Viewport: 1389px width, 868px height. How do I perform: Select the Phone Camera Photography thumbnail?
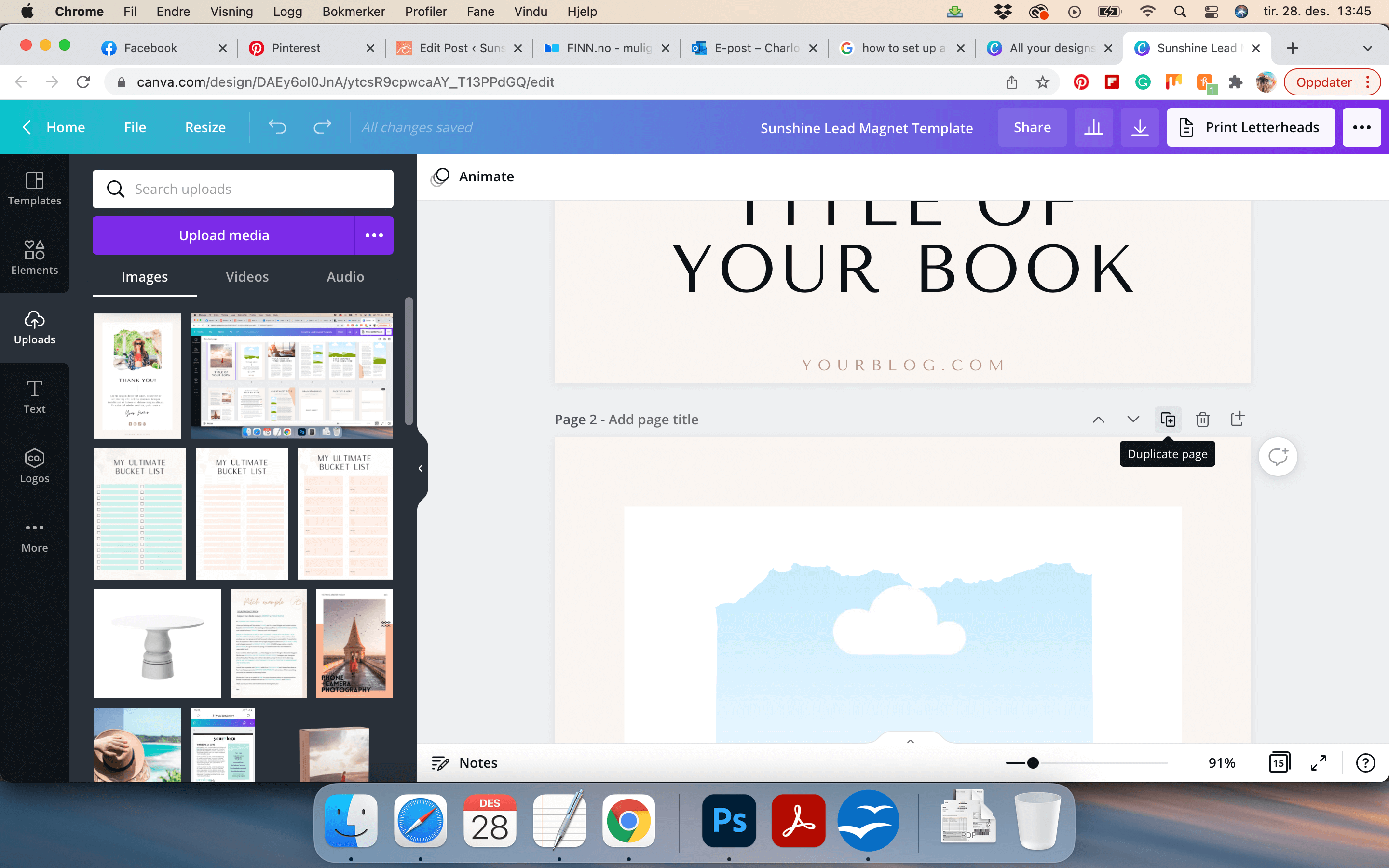click(x=354, y=644)
